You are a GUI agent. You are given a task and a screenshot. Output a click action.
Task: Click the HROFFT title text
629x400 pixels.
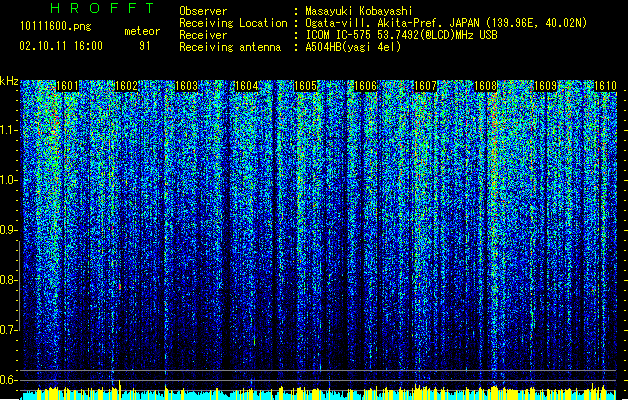[103, 8]
